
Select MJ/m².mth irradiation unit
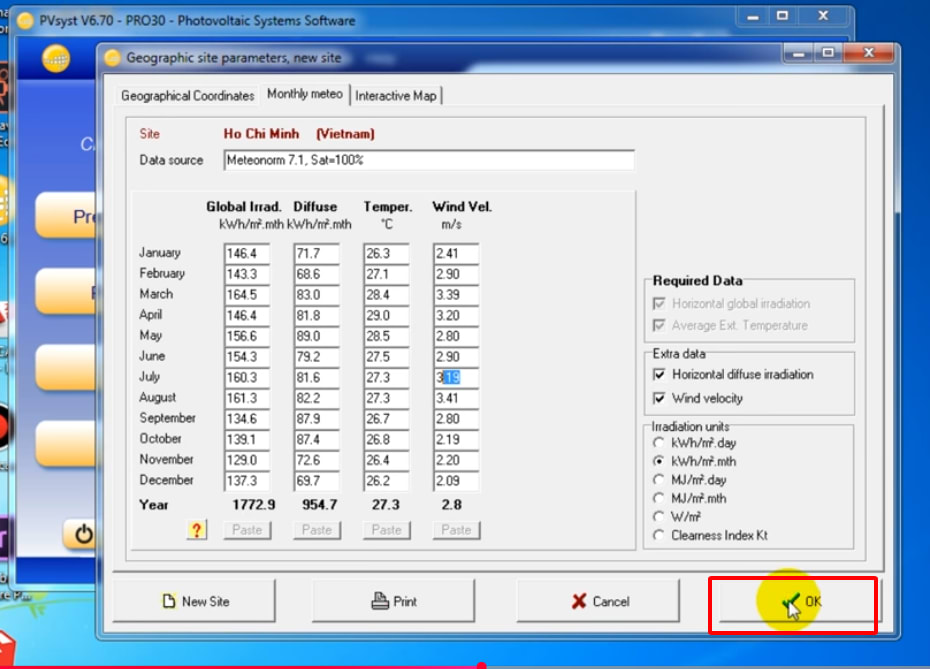pyautogui.click(x=658, y=498)
